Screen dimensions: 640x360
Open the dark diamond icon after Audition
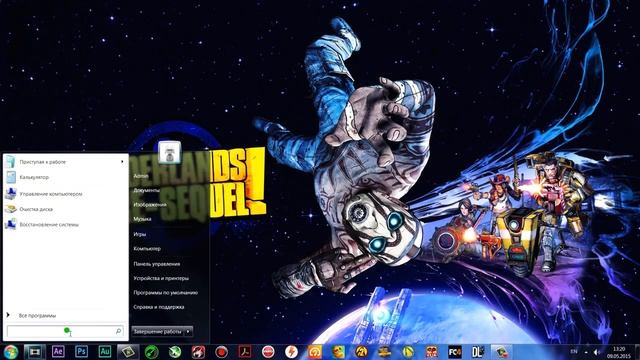click(128, 351)
